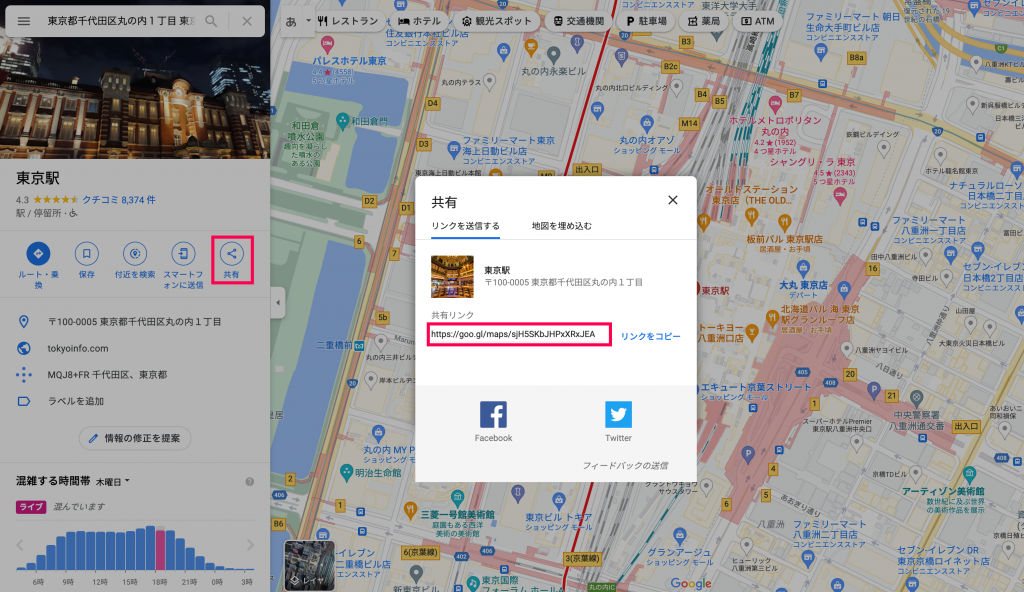The image size is (1024, 592).
Task: Open the 木曜日 day dropdown
Action: pyautogui.click(x=113, y=482)
